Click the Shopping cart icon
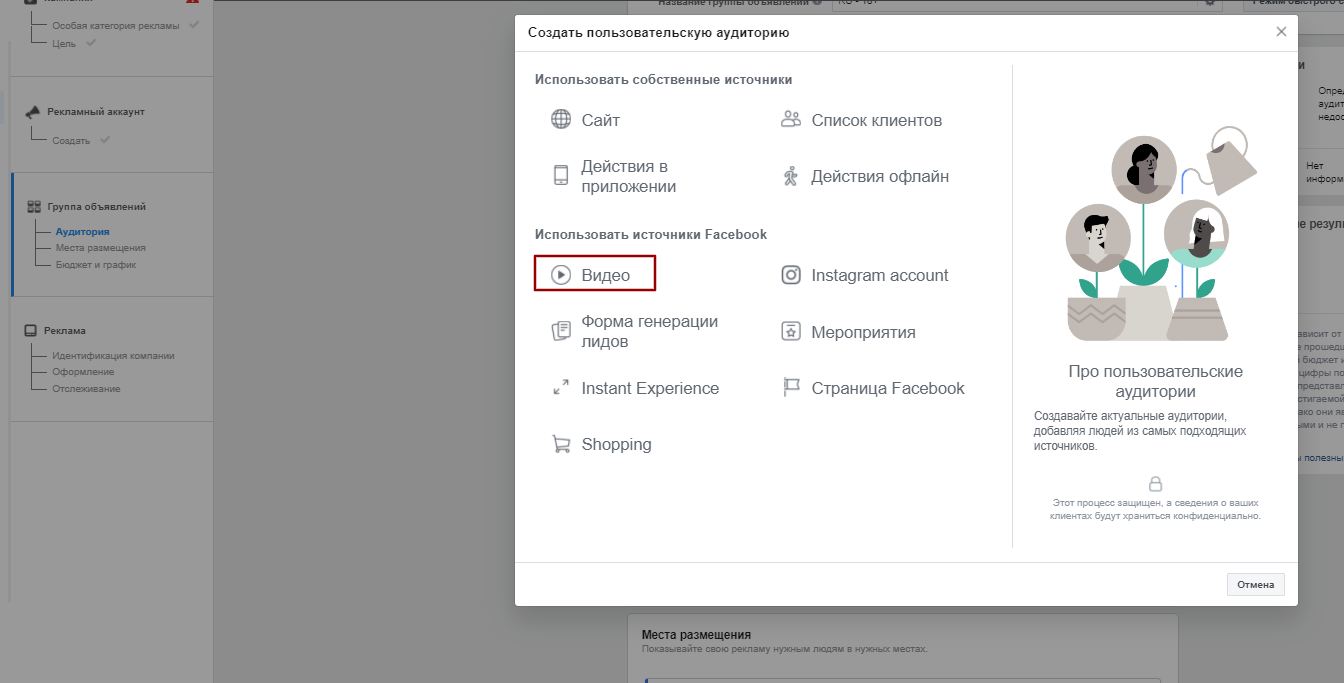The width and height of the screenshot is (1344, 683). tap(561, 444)
